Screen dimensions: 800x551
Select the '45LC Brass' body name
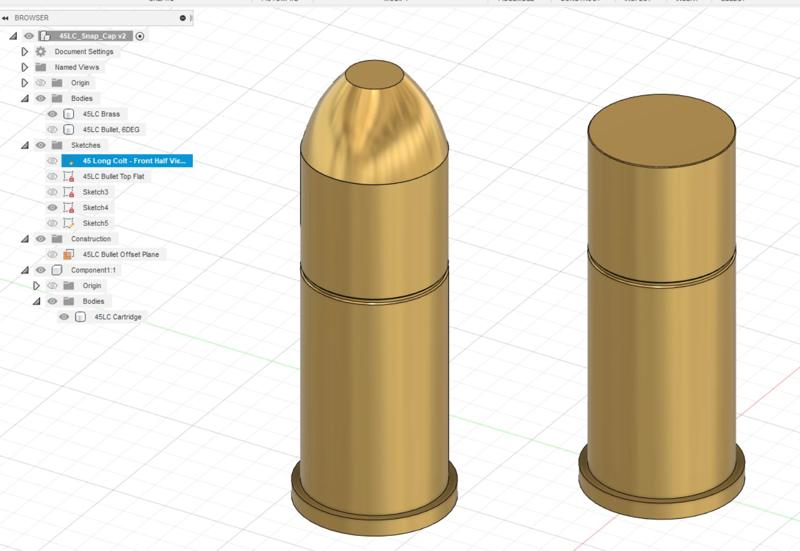102,114
